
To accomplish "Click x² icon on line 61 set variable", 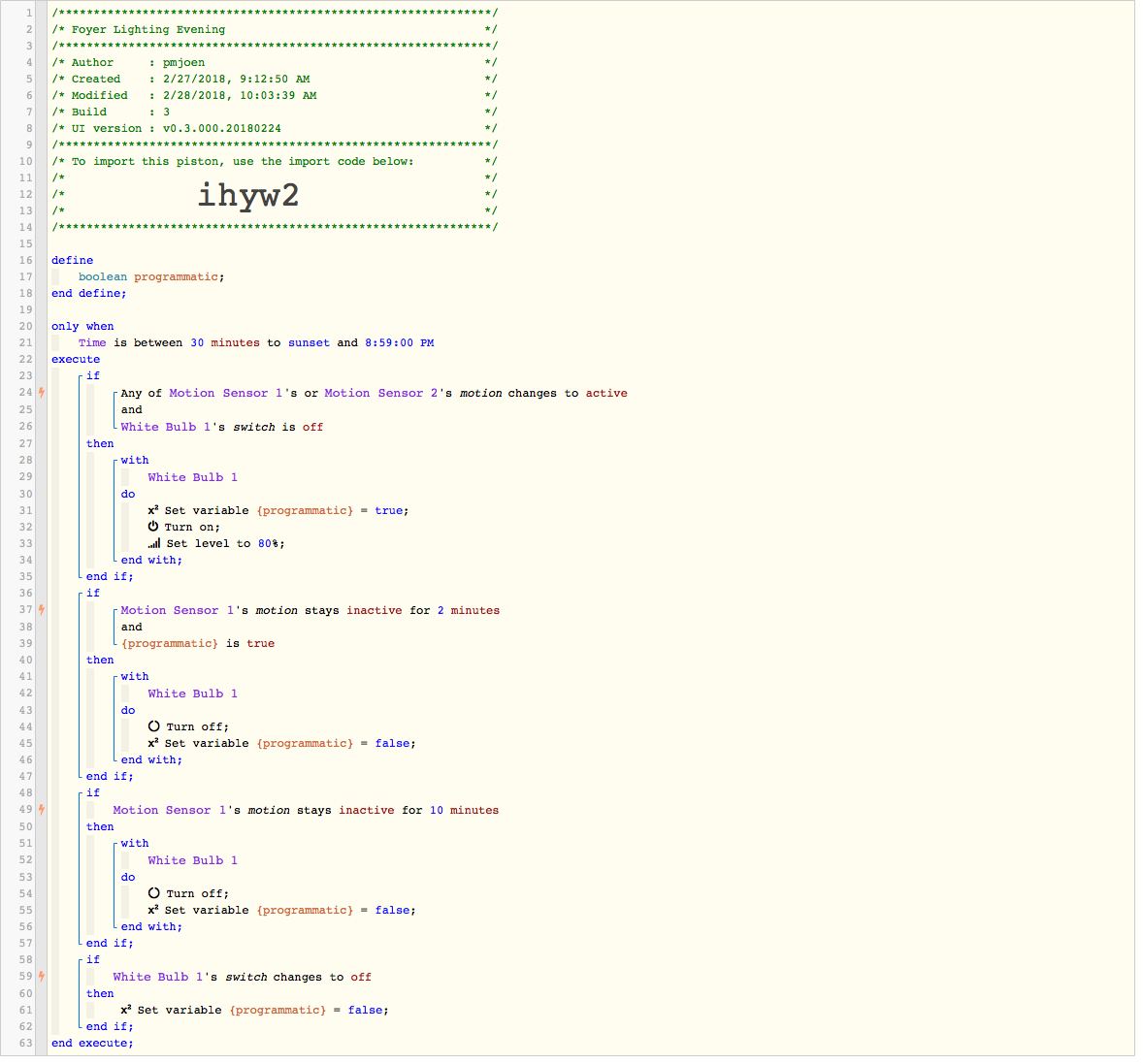I will [126, 1010].
